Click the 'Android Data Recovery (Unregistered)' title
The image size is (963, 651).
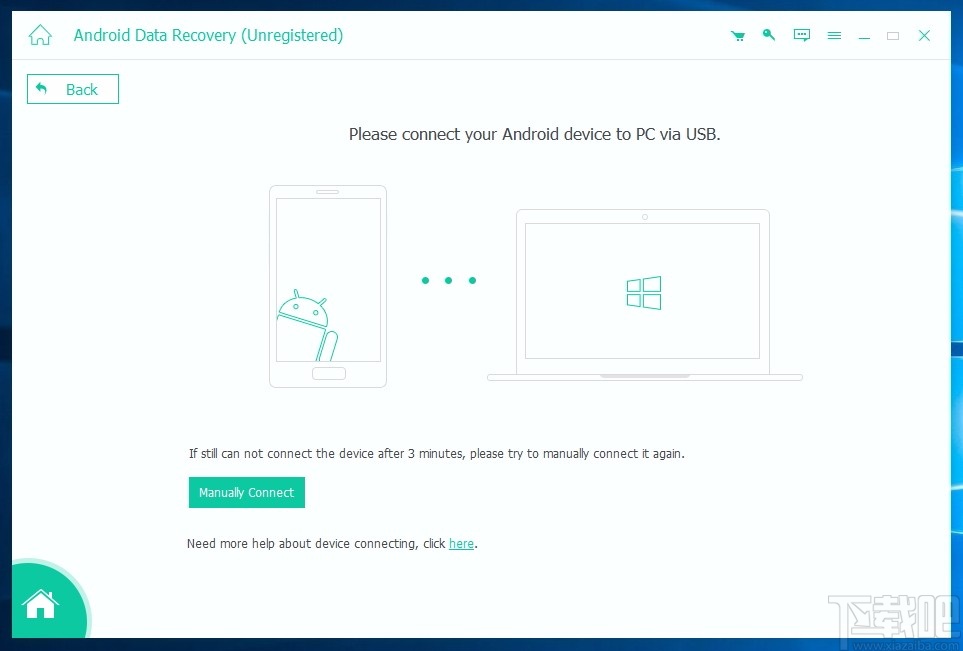[x=208, y=36]
